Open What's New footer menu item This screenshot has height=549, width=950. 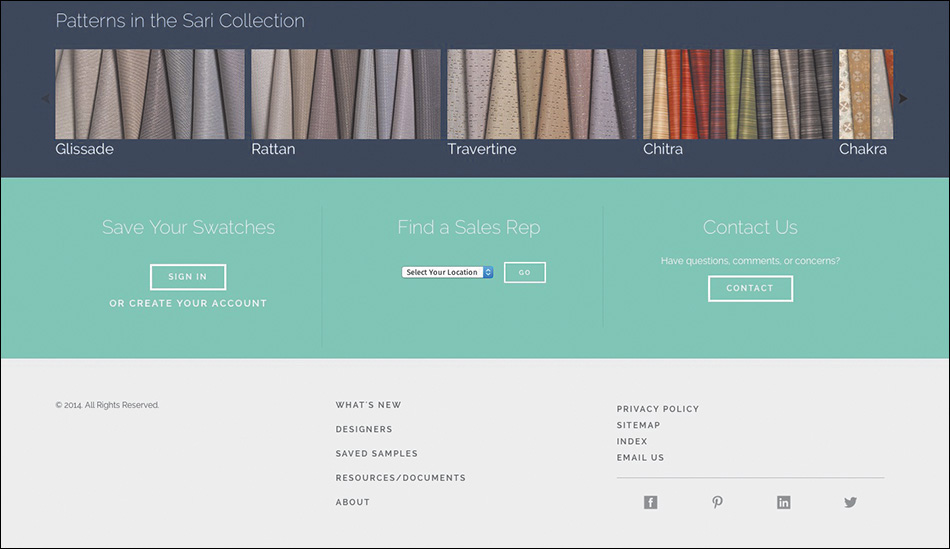[368, 405]
